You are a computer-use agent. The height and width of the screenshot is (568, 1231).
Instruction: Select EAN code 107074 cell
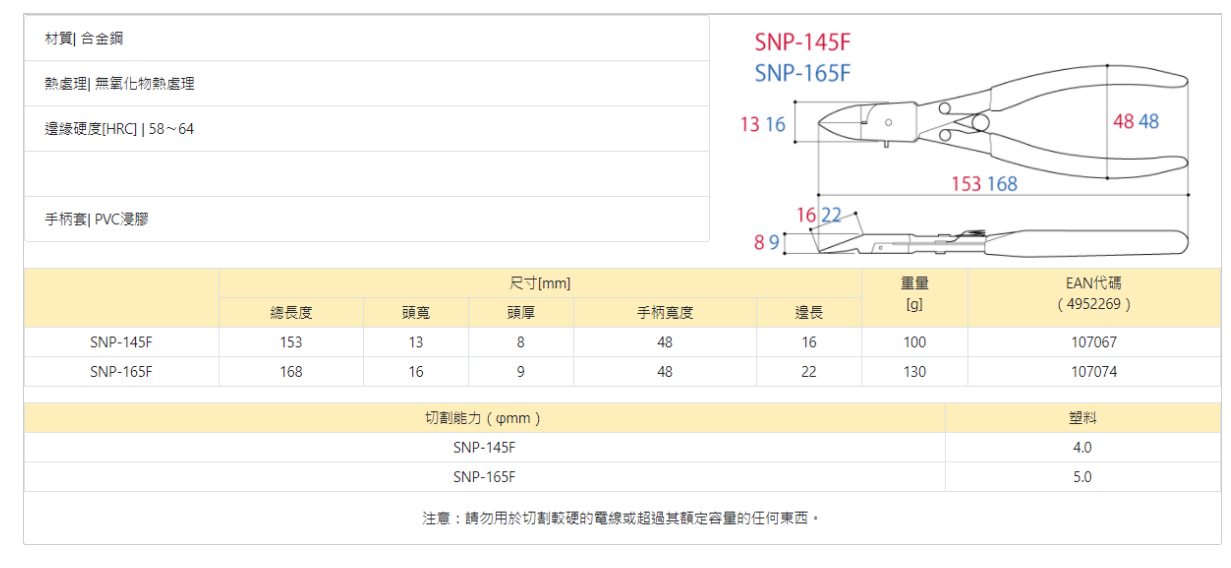[x=1093, y=372]
